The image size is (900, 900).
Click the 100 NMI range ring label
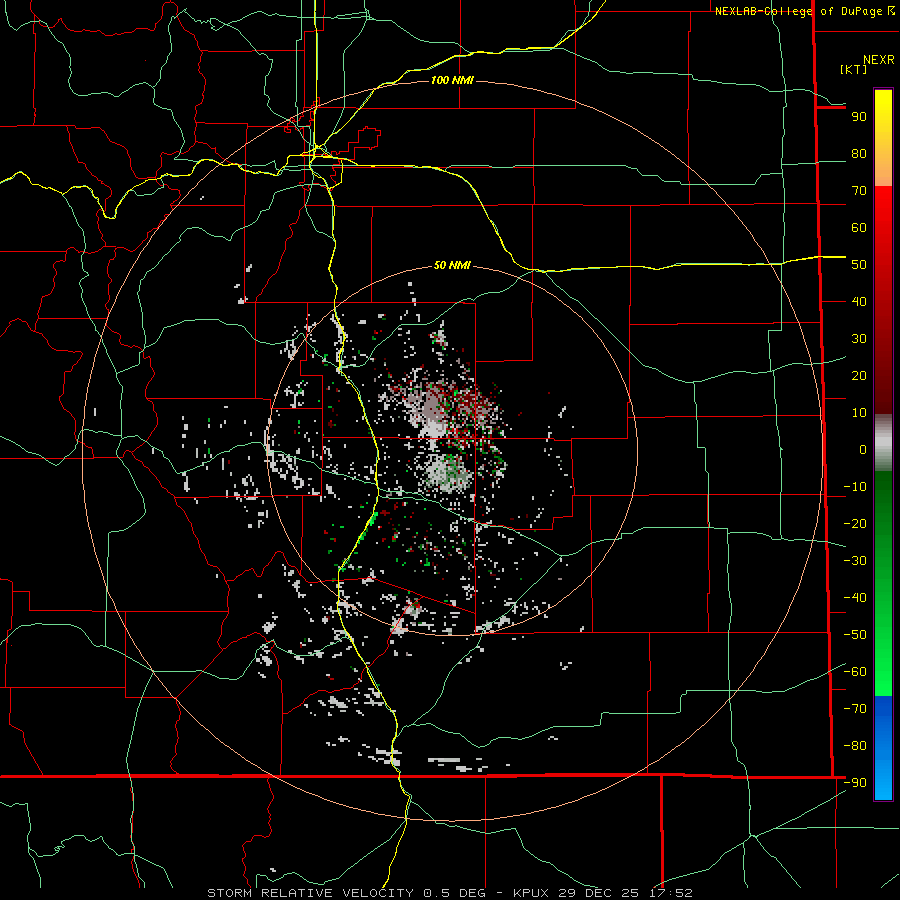452,80
